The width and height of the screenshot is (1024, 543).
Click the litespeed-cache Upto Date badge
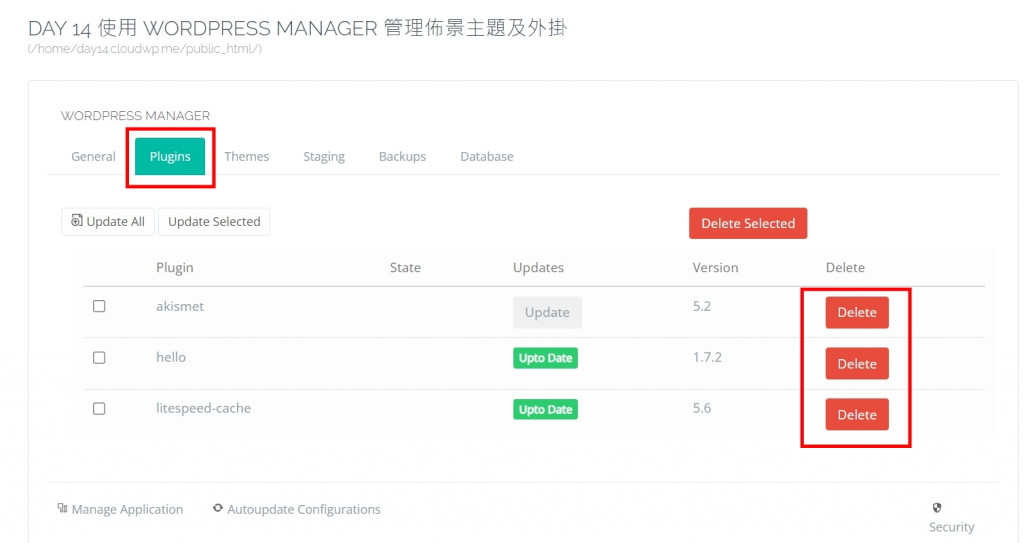[545, 410]
